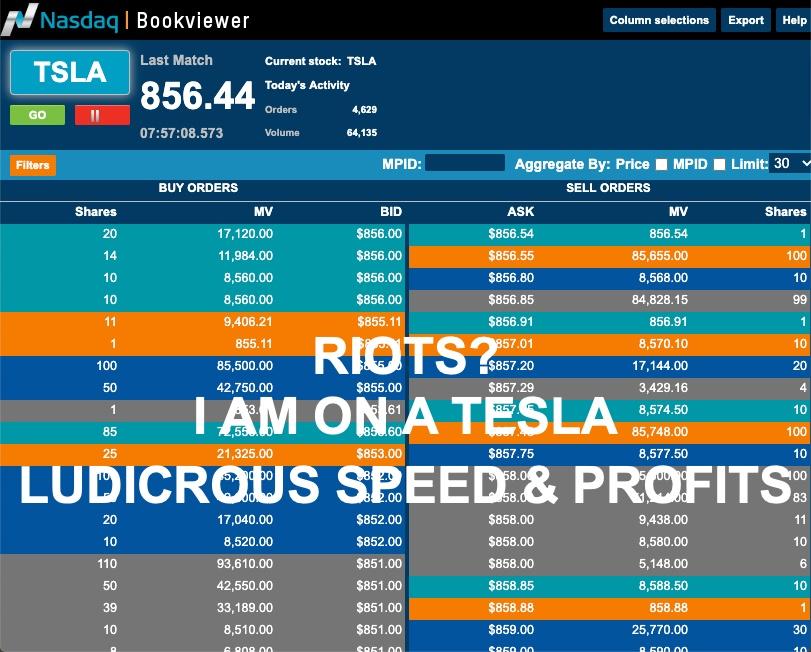Click the Last Match price 856.44

[x=198, y=96]
